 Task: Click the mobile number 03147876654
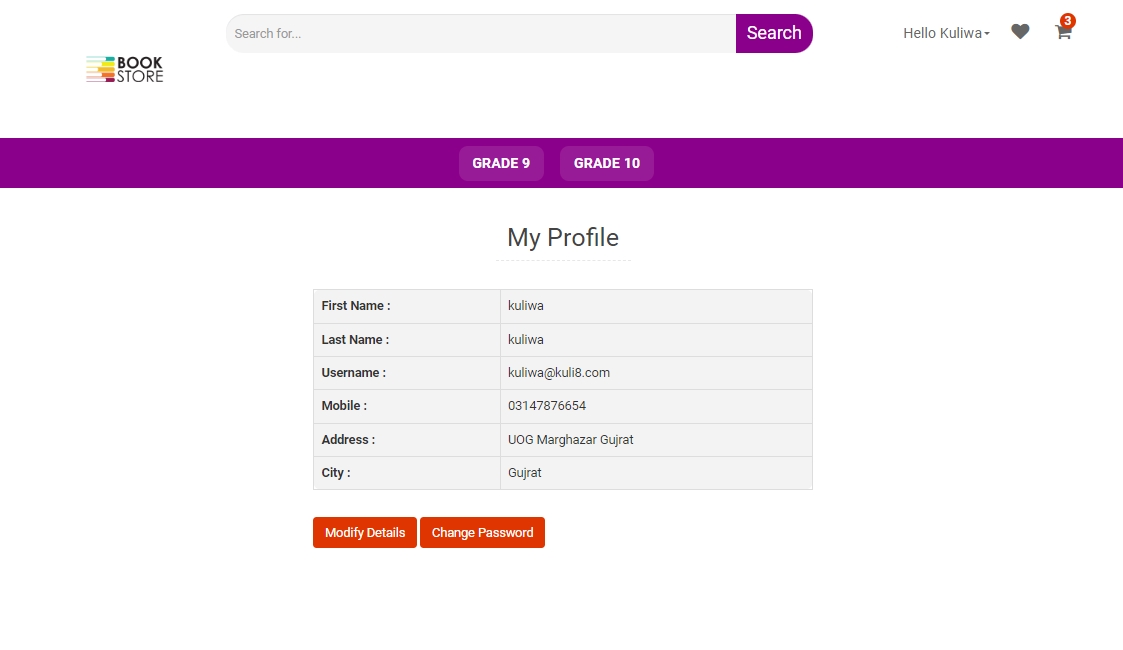click(x=547, y=406)
